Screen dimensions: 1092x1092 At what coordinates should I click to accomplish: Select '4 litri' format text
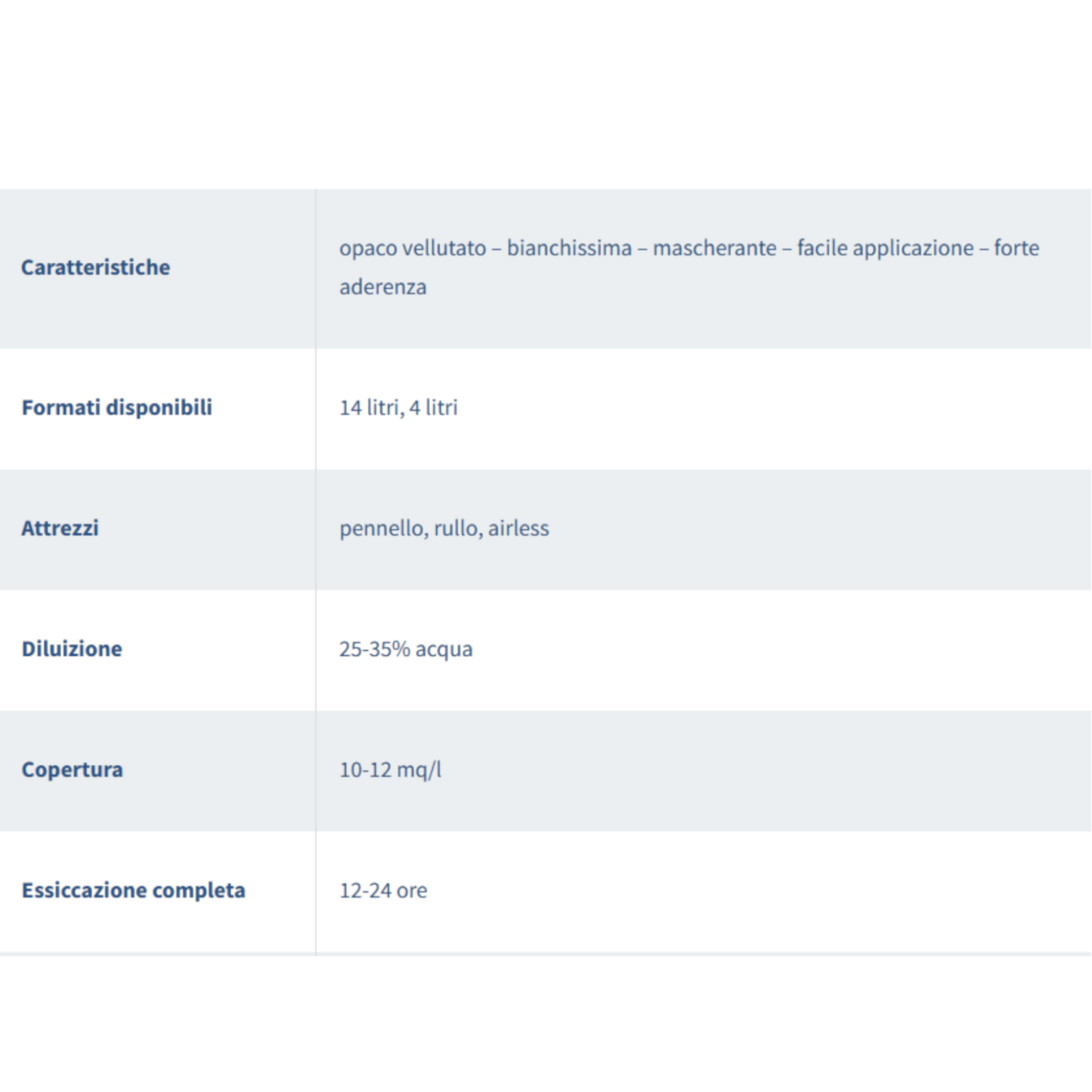tap(433, 408)
